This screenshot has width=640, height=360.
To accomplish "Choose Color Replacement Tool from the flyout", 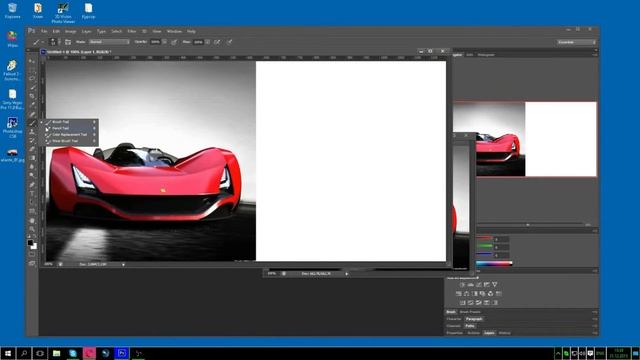I will tap(70, 134).
